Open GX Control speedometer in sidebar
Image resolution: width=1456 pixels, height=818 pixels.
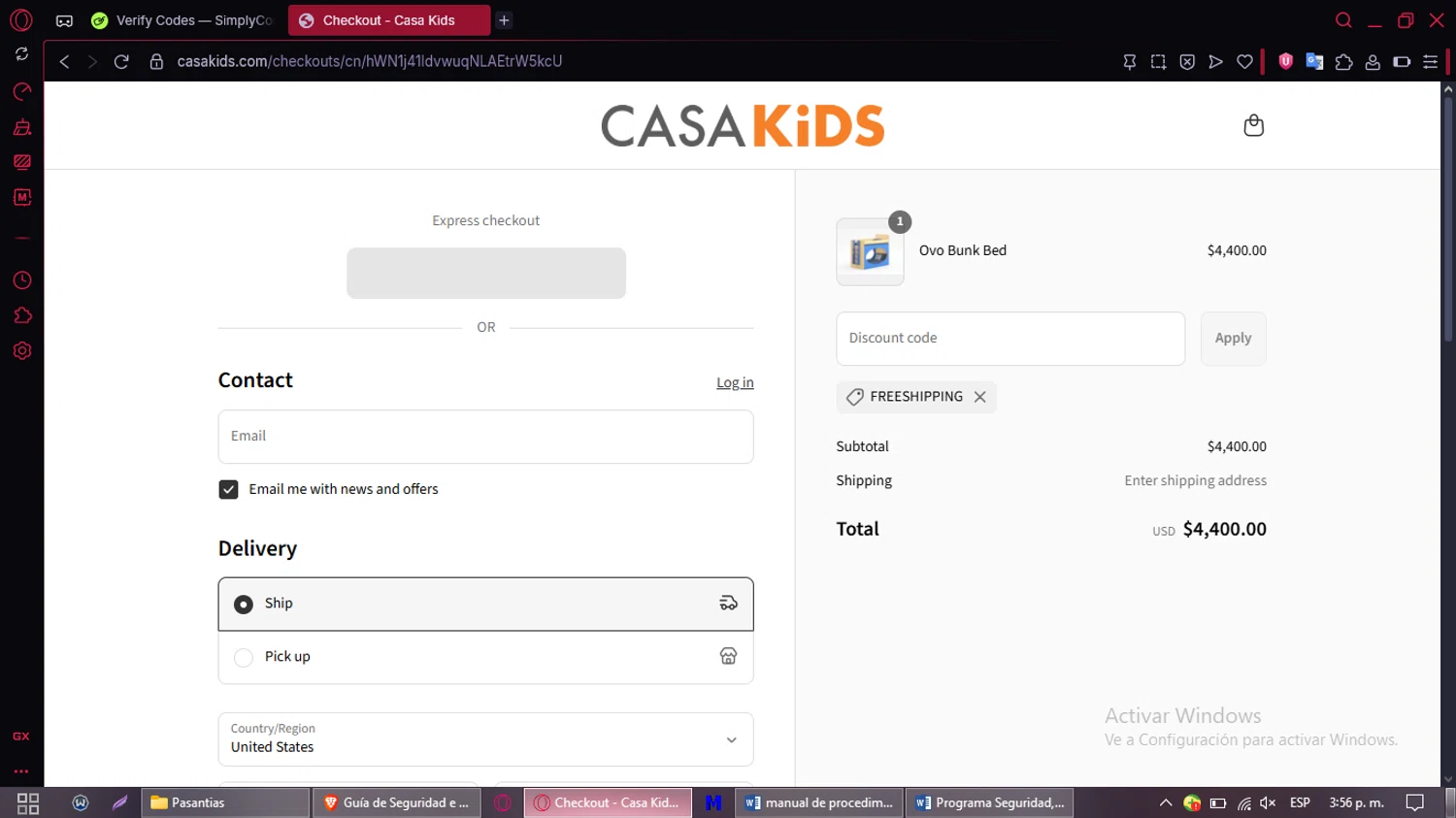pos(21,91)
